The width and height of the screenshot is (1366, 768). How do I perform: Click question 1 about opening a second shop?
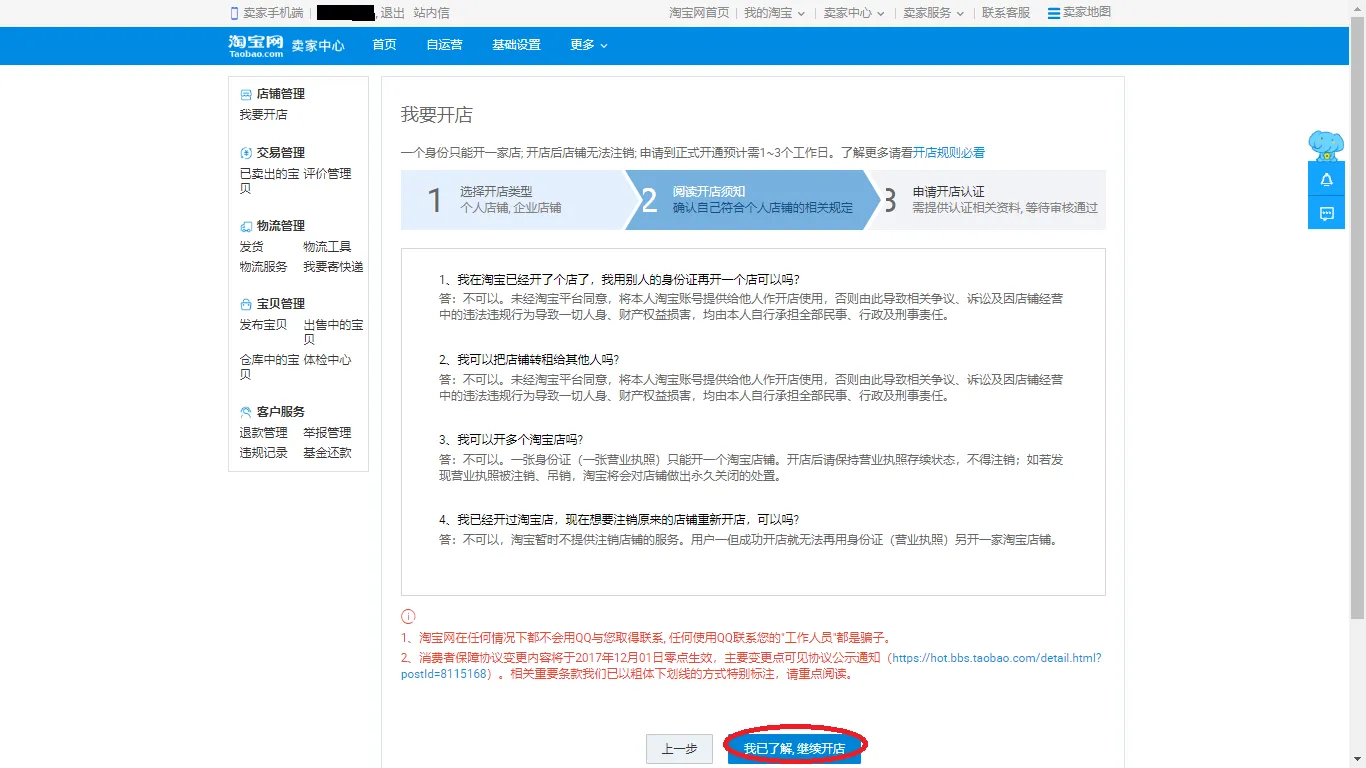pyautogui.click(x=619, y=280)
